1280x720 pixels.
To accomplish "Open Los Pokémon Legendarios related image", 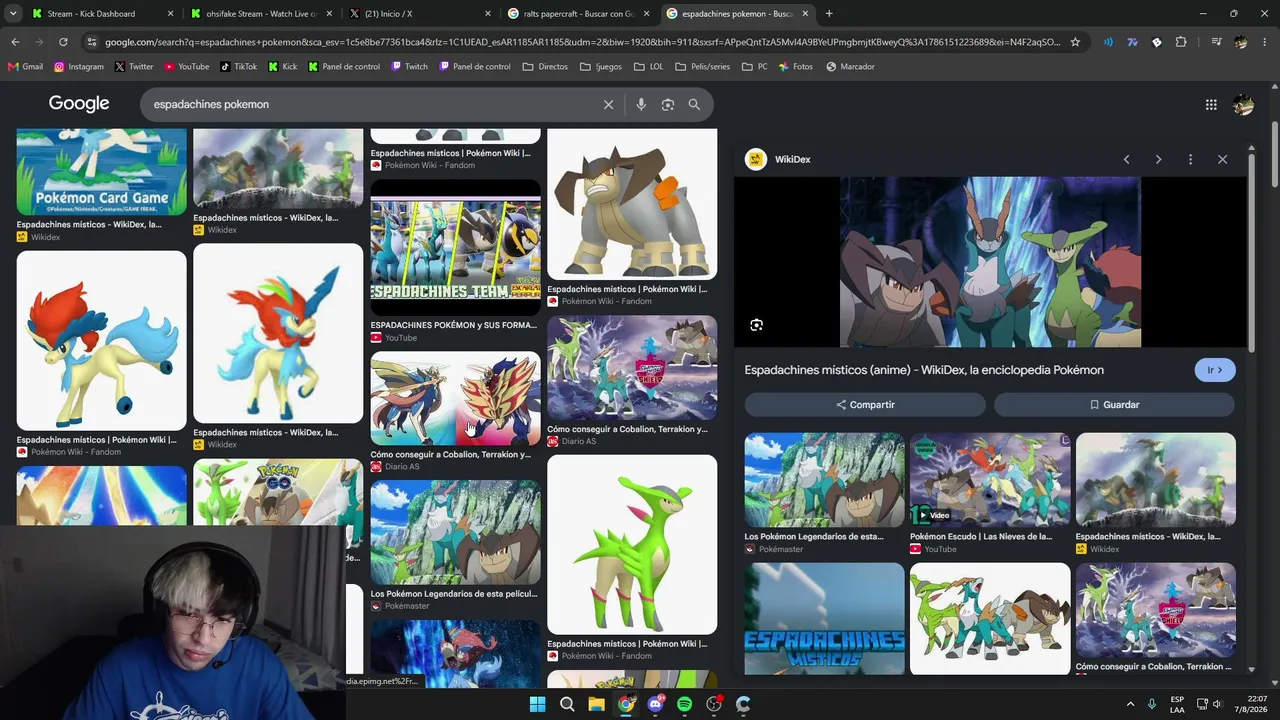I will click(825, 479).
